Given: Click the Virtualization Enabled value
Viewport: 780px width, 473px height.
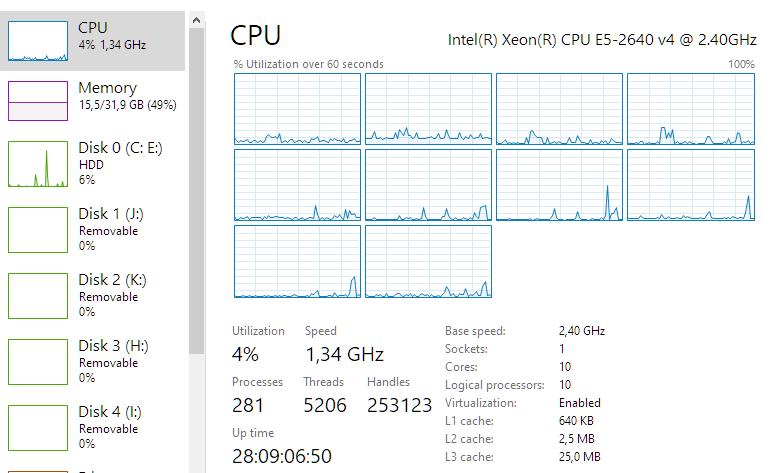Looking at the screenshot, I should point(580,402).
